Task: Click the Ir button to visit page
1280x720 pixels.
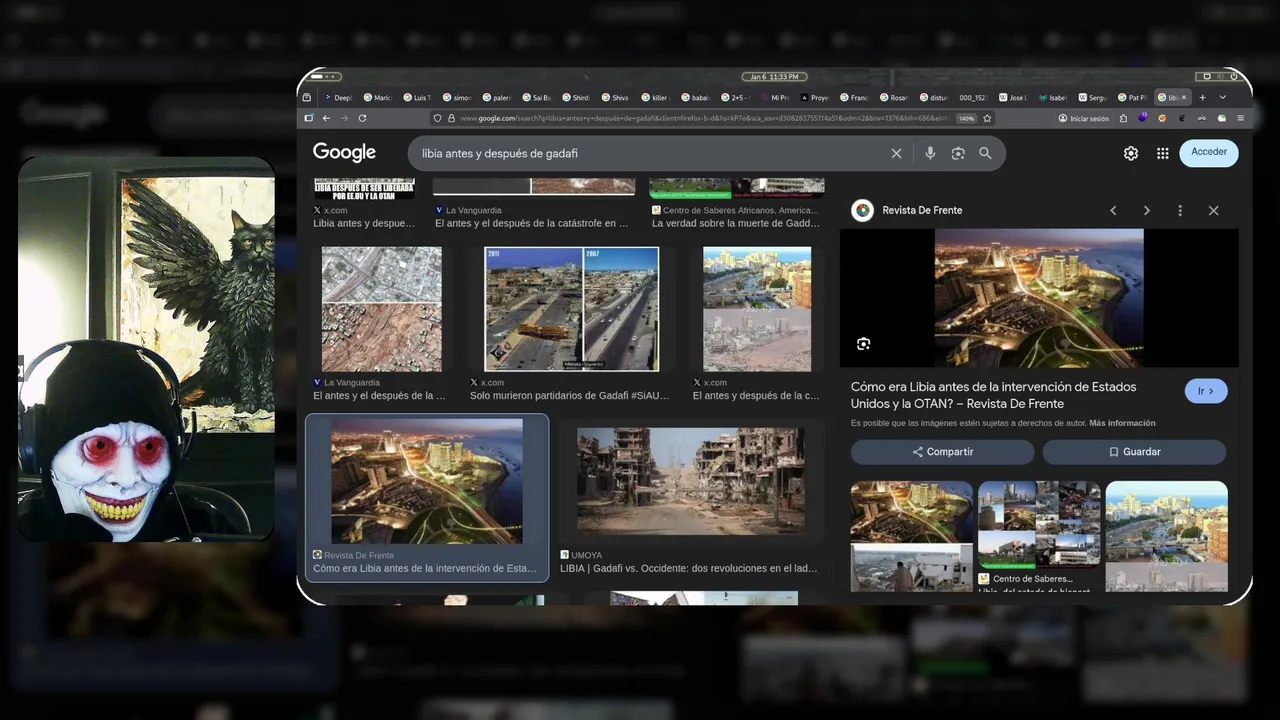Action: [x=1206, y=391]
